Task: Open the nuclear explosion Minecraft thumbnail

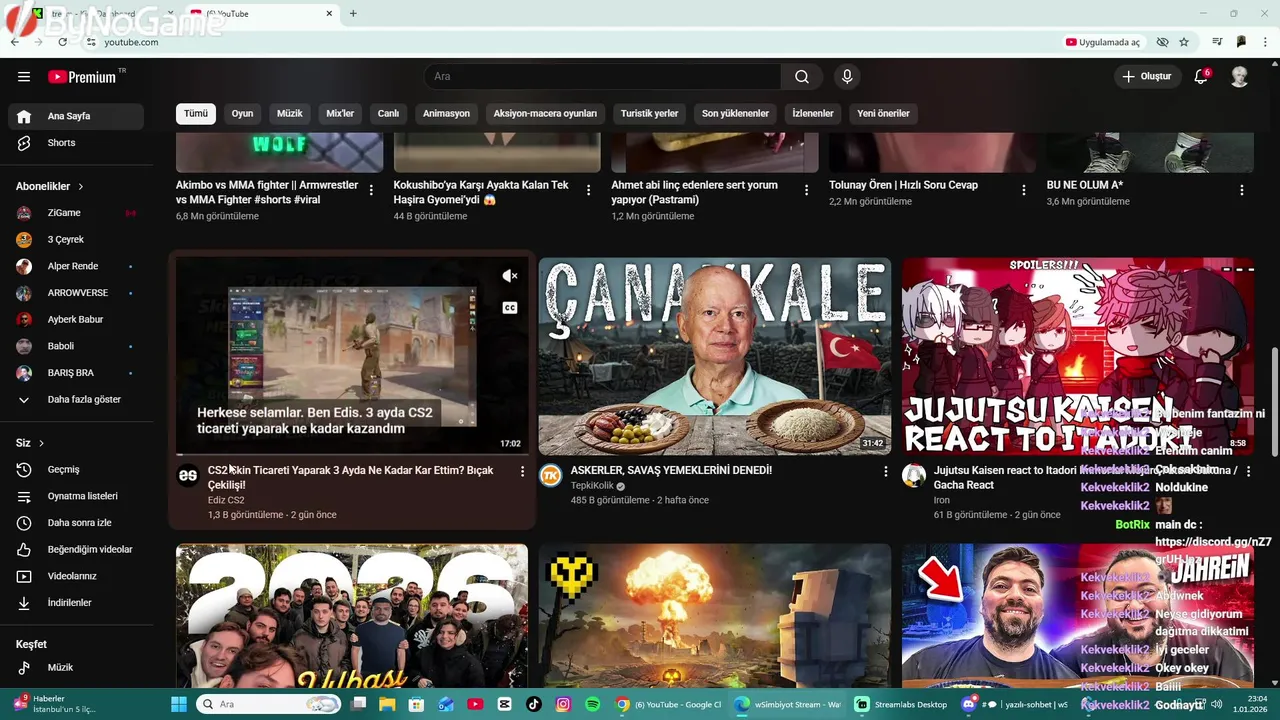Action: 715,616
